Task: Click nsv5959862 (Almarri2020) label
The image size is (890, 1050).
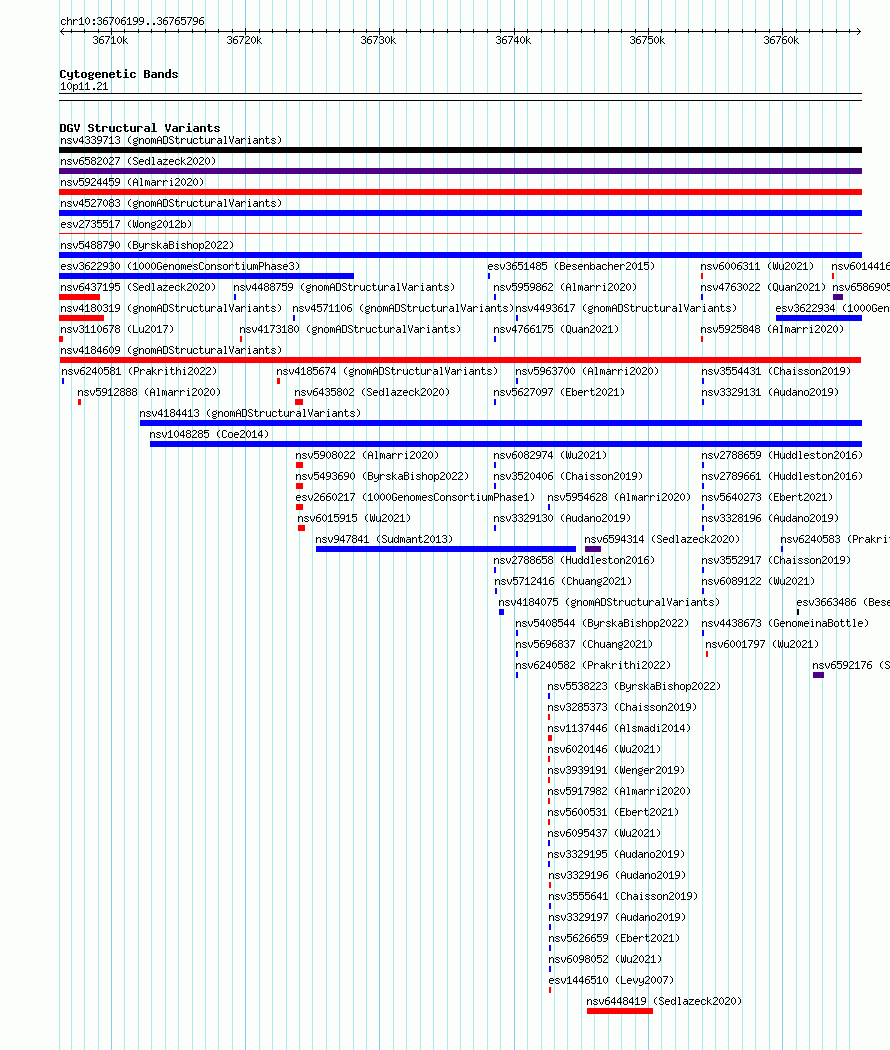Action: 565,287
